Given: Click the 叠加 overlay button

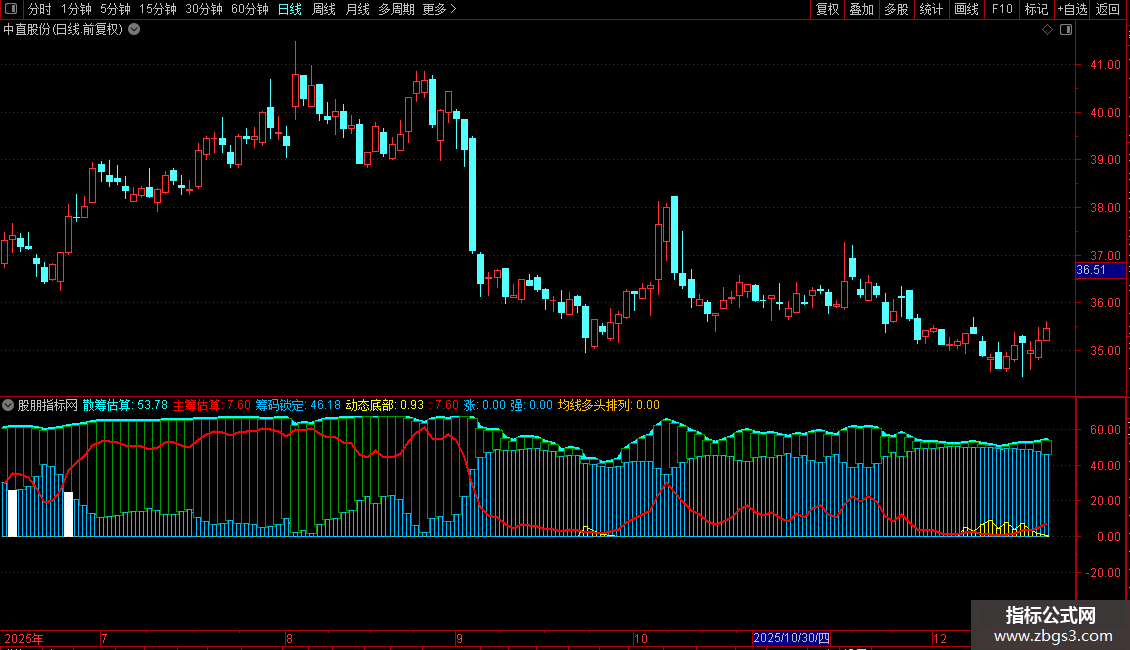Looking at the screenshot, I should click(x=861, y=9).
